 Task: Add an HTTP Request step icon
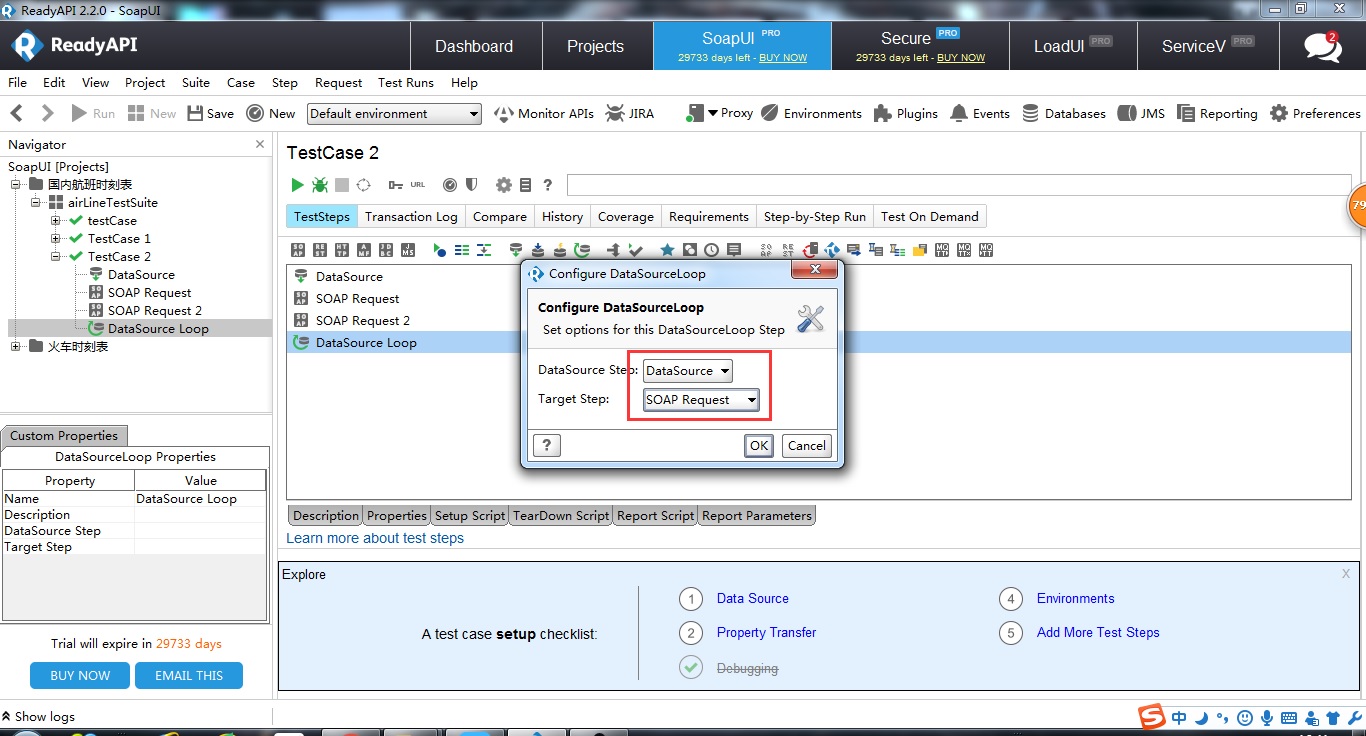tap(342, 250)
